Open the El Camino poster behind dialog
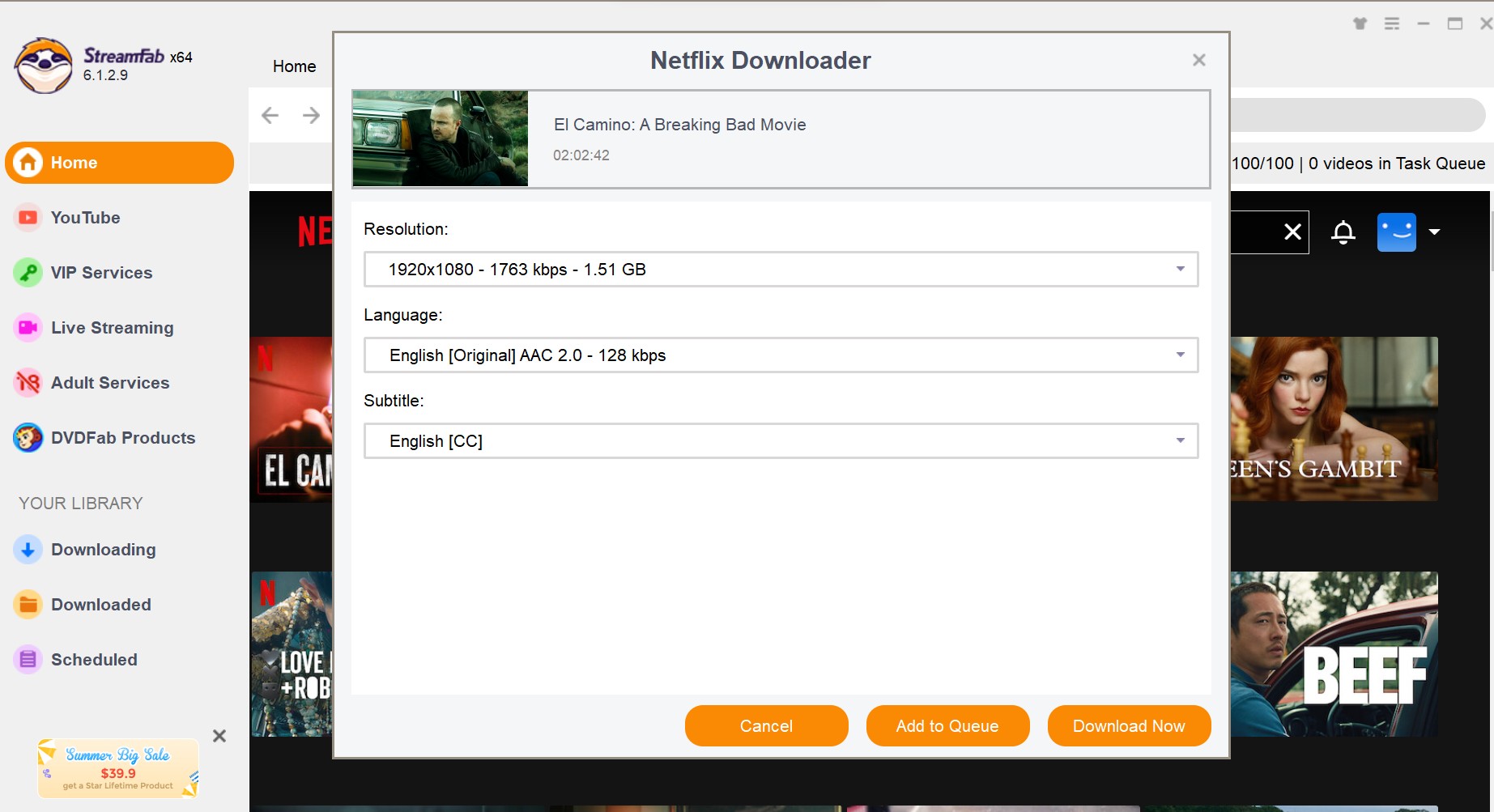 pyautogui.click(x=292, y=419)
